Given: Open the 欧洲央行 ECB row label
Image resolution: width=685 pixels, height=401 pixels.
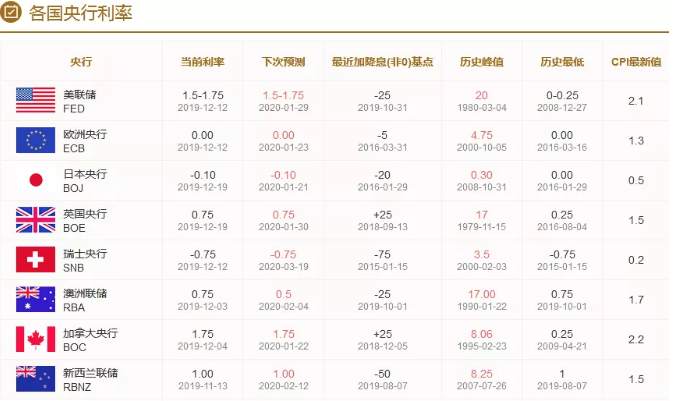Looking at the screenshot, I should point(85,141).
